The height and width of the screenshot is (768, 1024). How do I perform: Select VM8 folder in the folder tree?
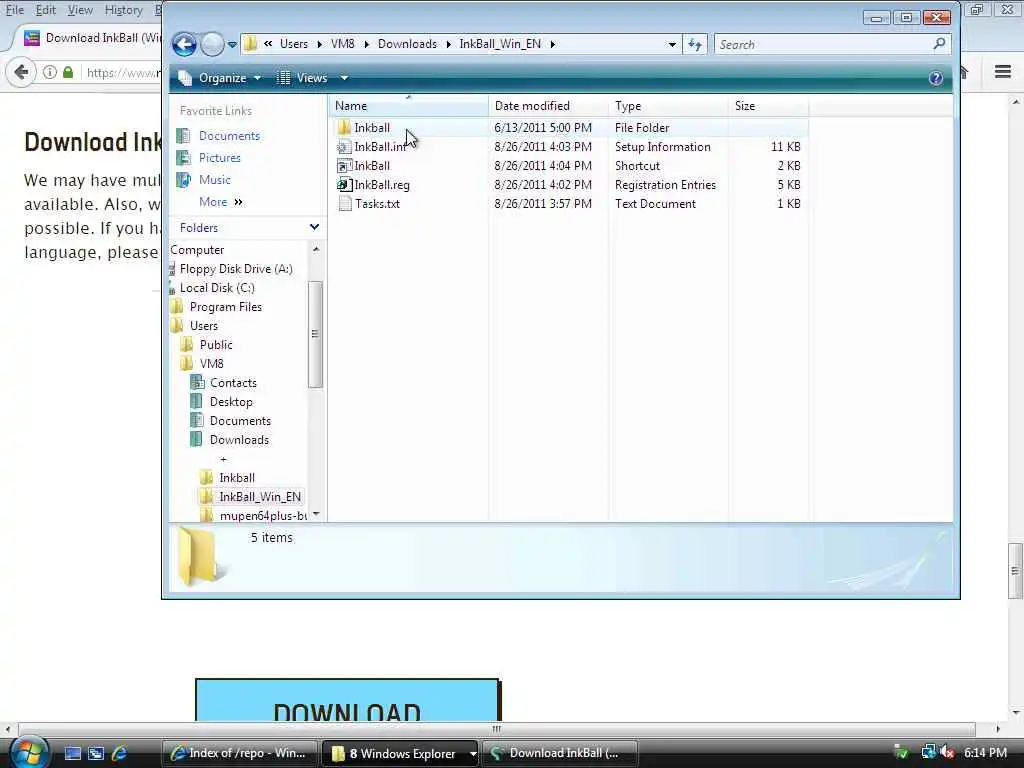212,364
